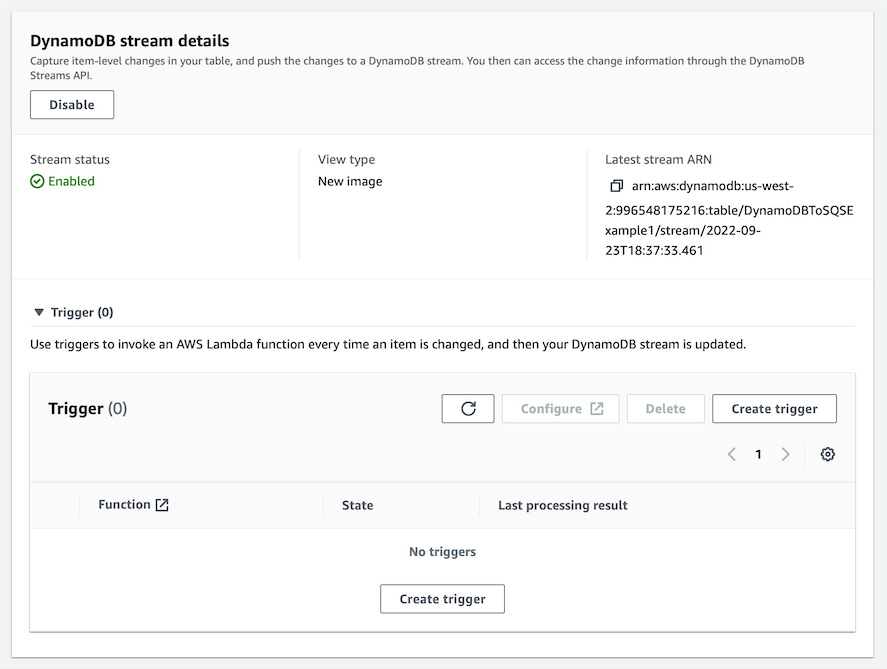Image resolution: width=887 pixels, height=669 pixels.
Task: Go to next page of triggers
Action: pyautogui.click(x=786, y=454)
